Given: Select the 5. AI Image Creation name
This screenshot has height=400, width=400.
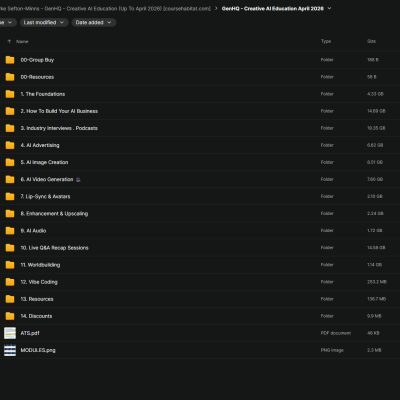Looking at the screenshot, I should pyautogui.click(x=44, y=162).
